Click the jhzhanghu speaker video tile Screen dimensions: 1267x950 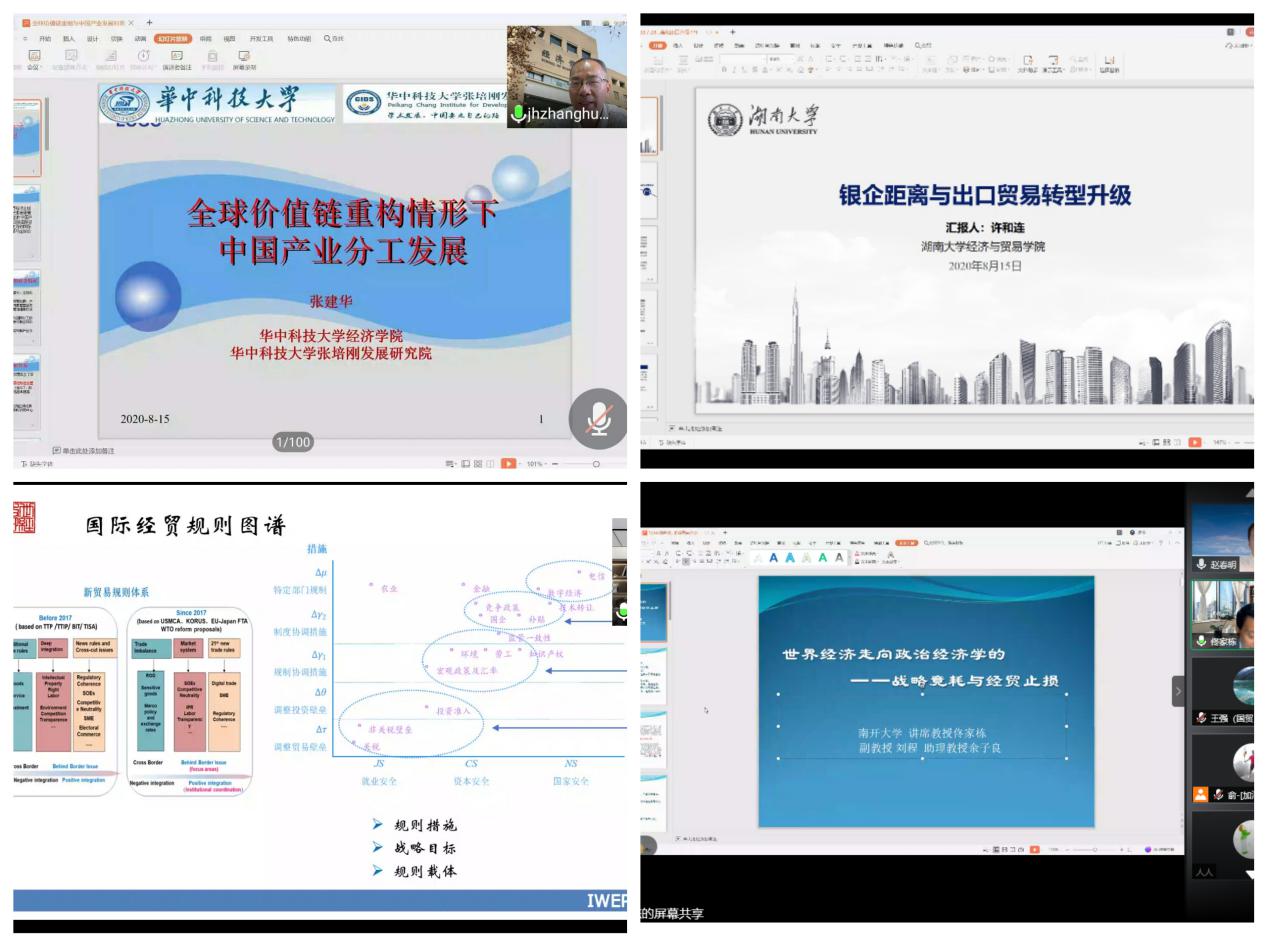(567, 77)
